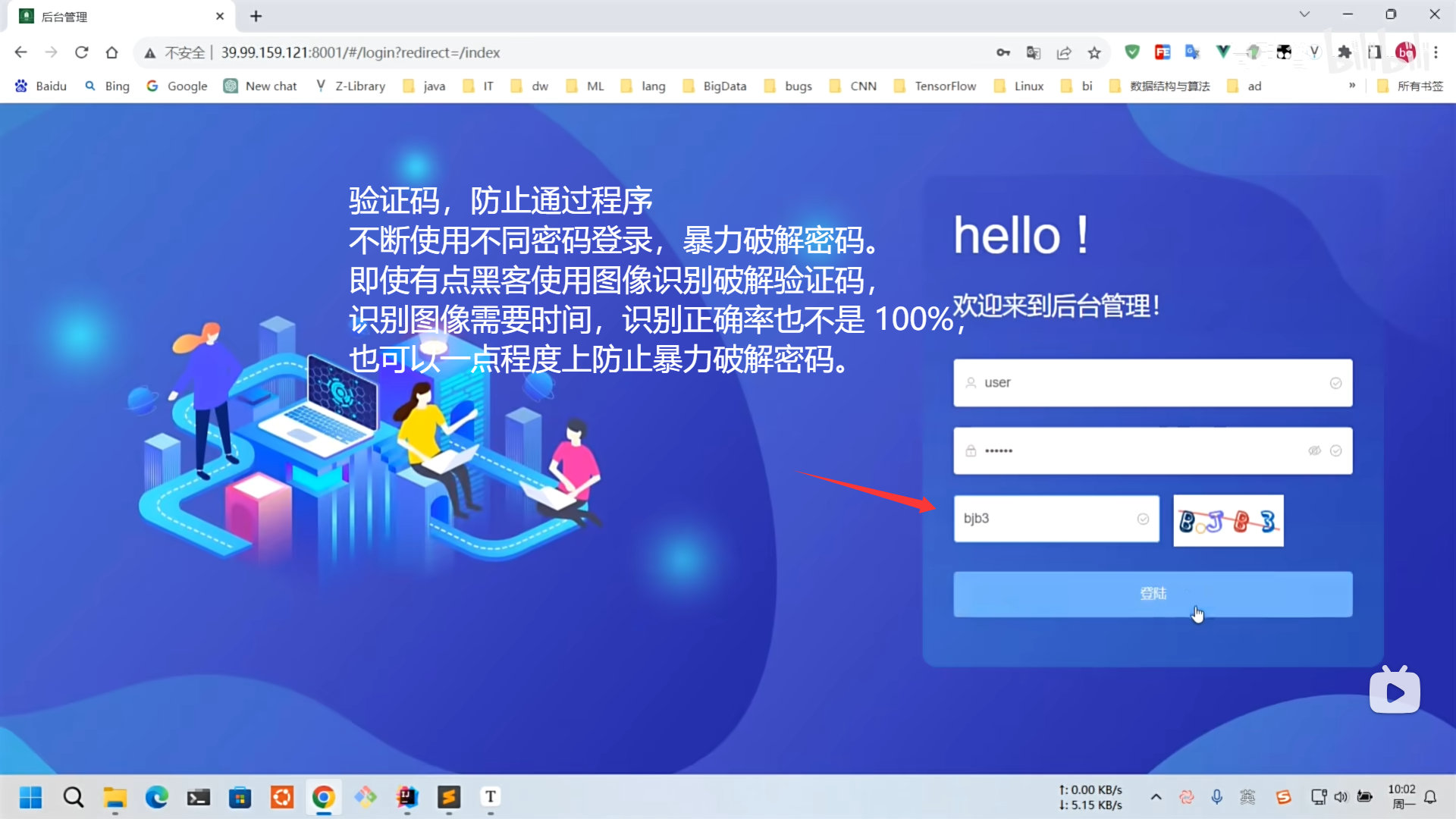Viewport: 1456px width, 819px height.
Task: Open the java bookmarks folder
Action: point(425,86)
